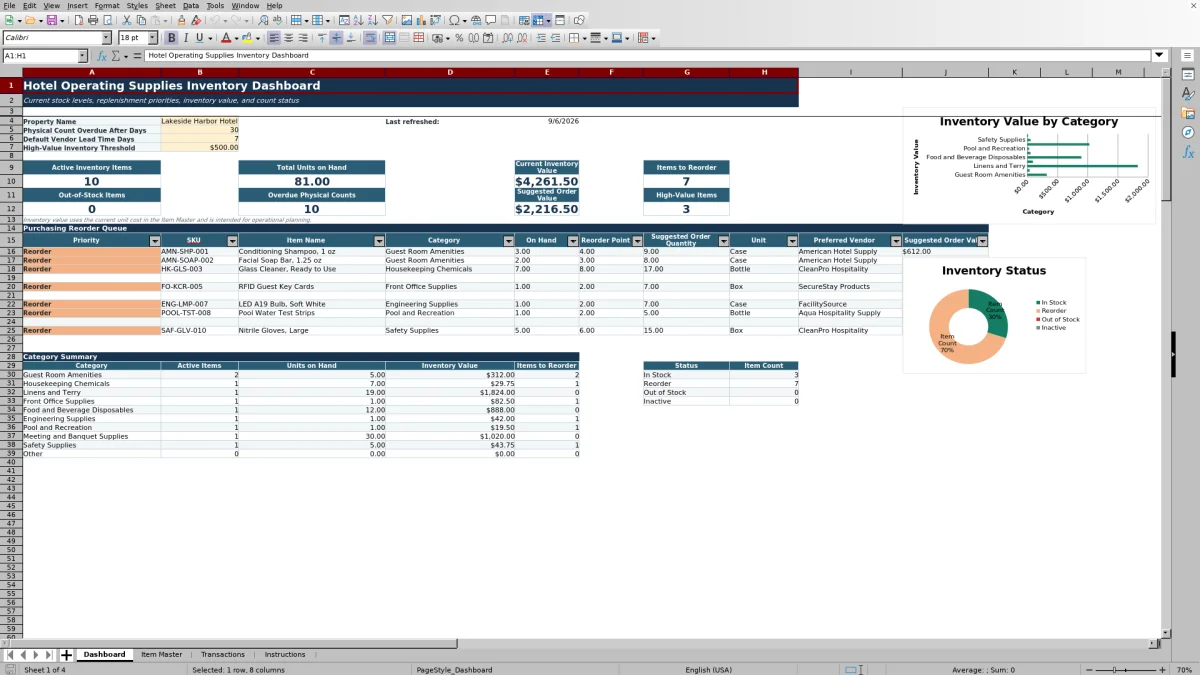Open the Category column filter dropdown

point(508,240)
